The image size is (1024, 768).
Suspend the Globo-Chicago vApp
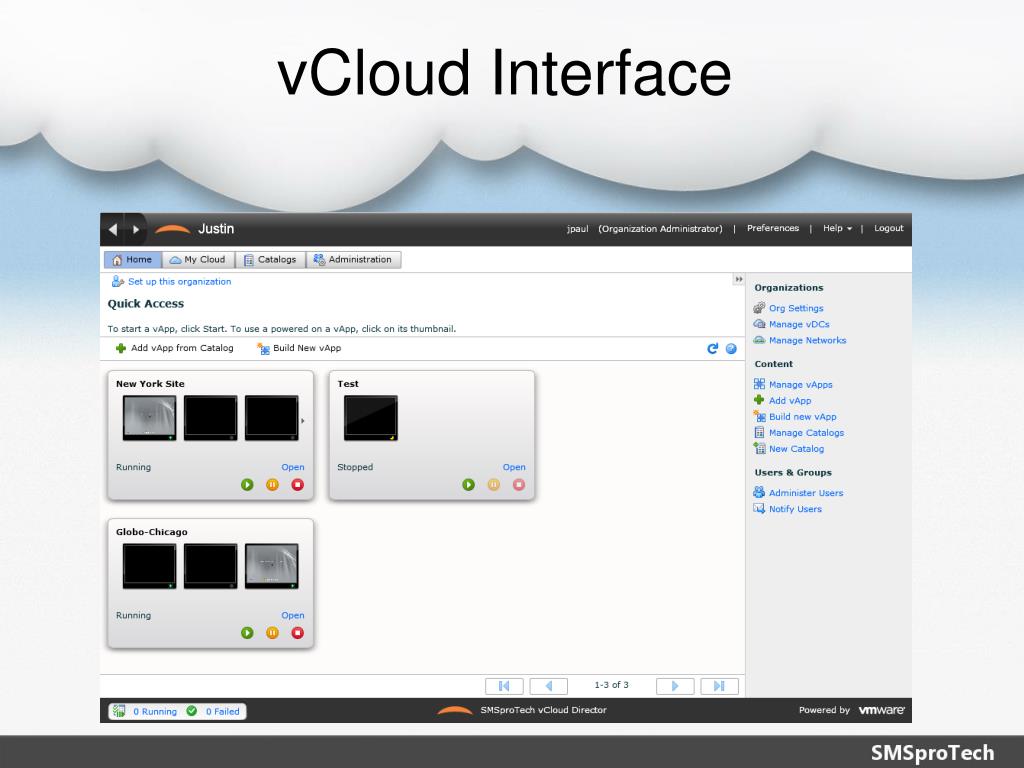272,633
